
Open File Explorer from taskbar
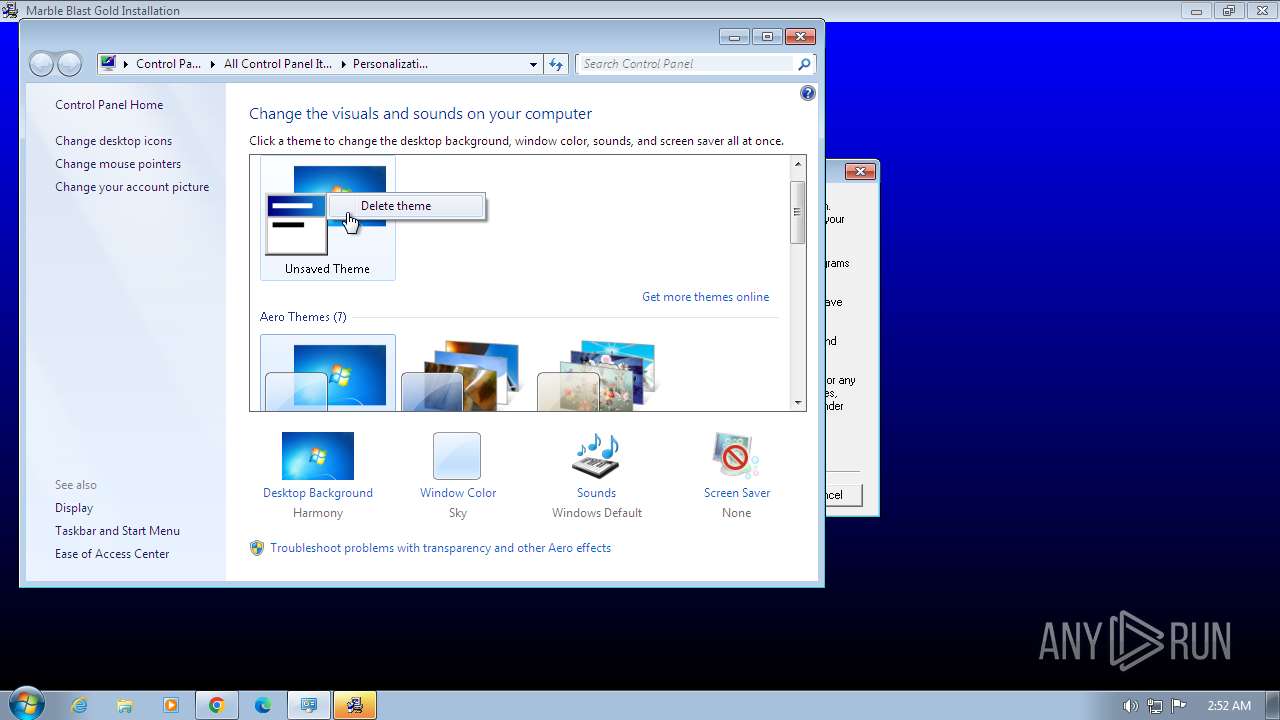(125, 705)
